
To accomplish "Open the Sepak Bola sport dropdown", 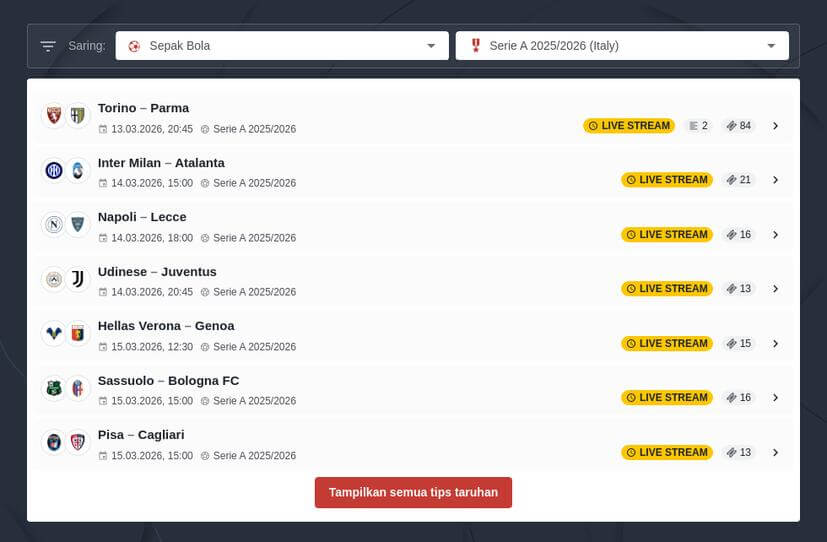I will (282, 46).
